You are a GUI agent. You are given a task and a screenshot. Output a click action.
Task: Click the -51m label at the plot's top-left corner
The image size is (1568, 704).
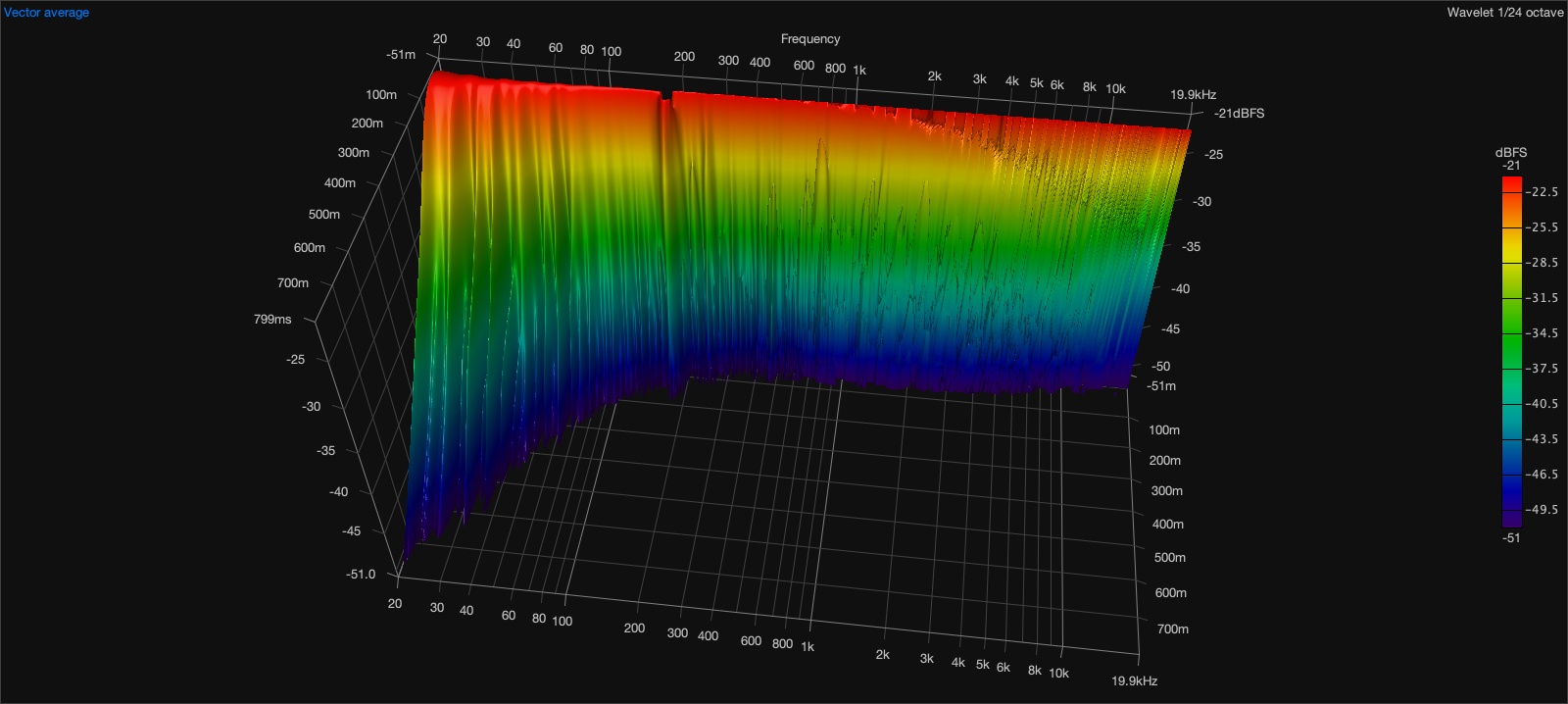[401, 55]
